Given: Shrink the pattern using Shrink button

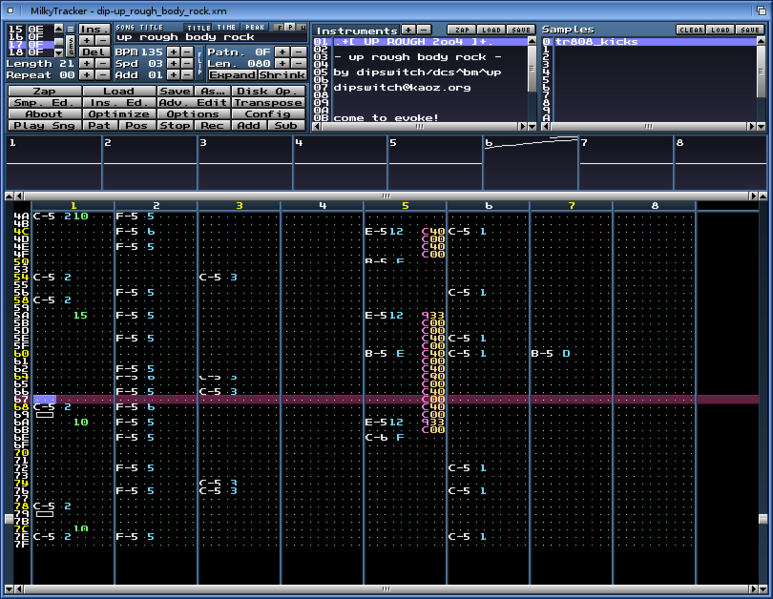Looking at the screenshot, I should (x=281, y=75).
